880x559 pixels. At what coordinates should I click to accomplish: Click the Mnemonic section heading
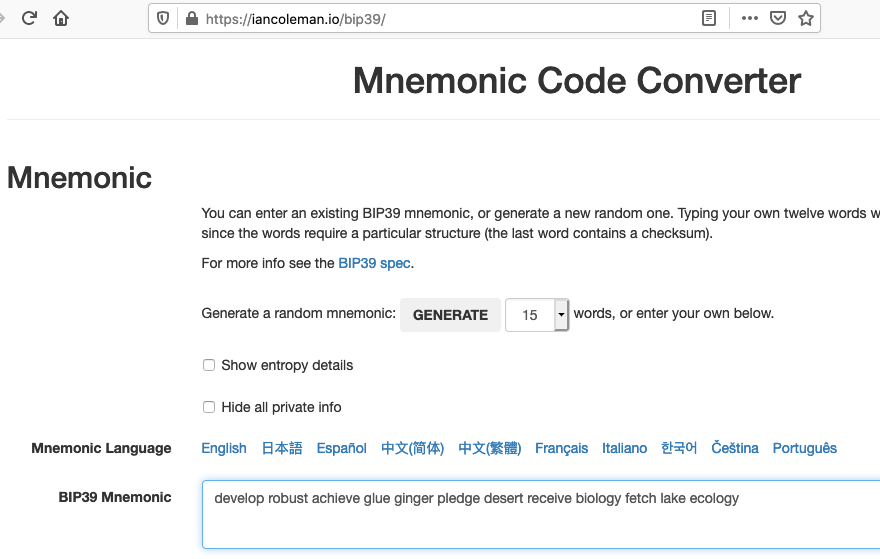[x=79, y=178]
